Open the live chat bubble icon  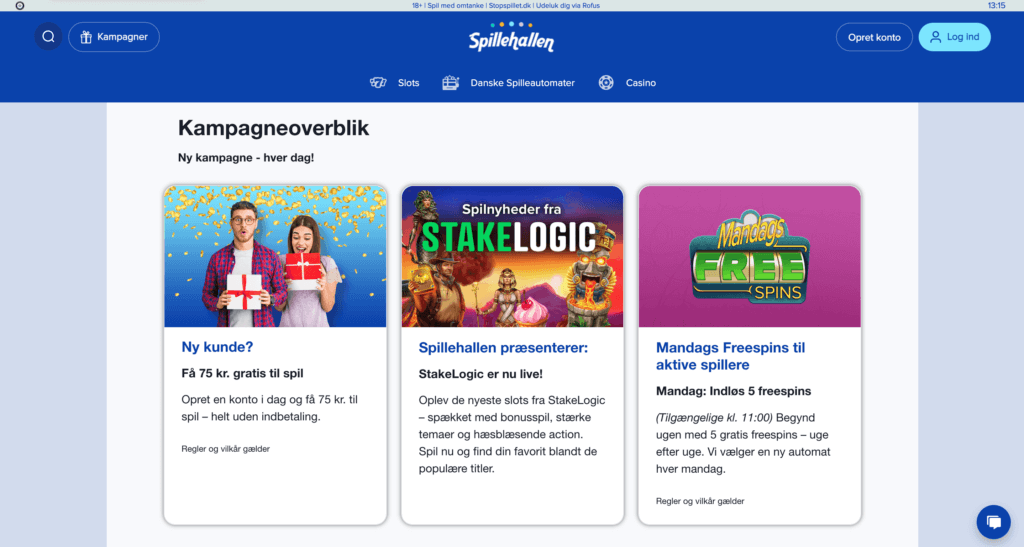[993, 522]
